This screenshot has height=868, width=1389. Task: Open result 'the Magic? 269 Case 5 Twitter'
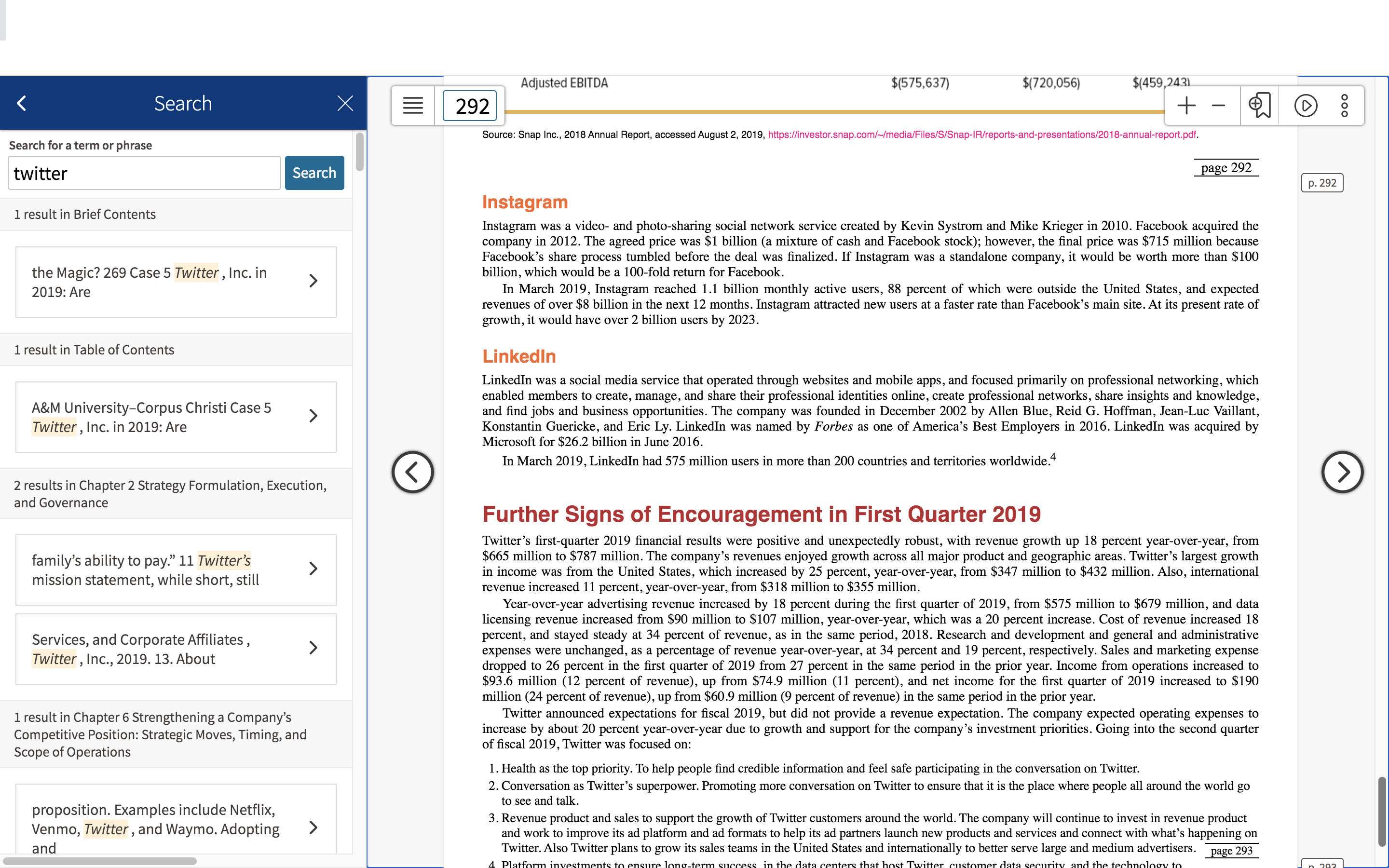coord(176,282)
